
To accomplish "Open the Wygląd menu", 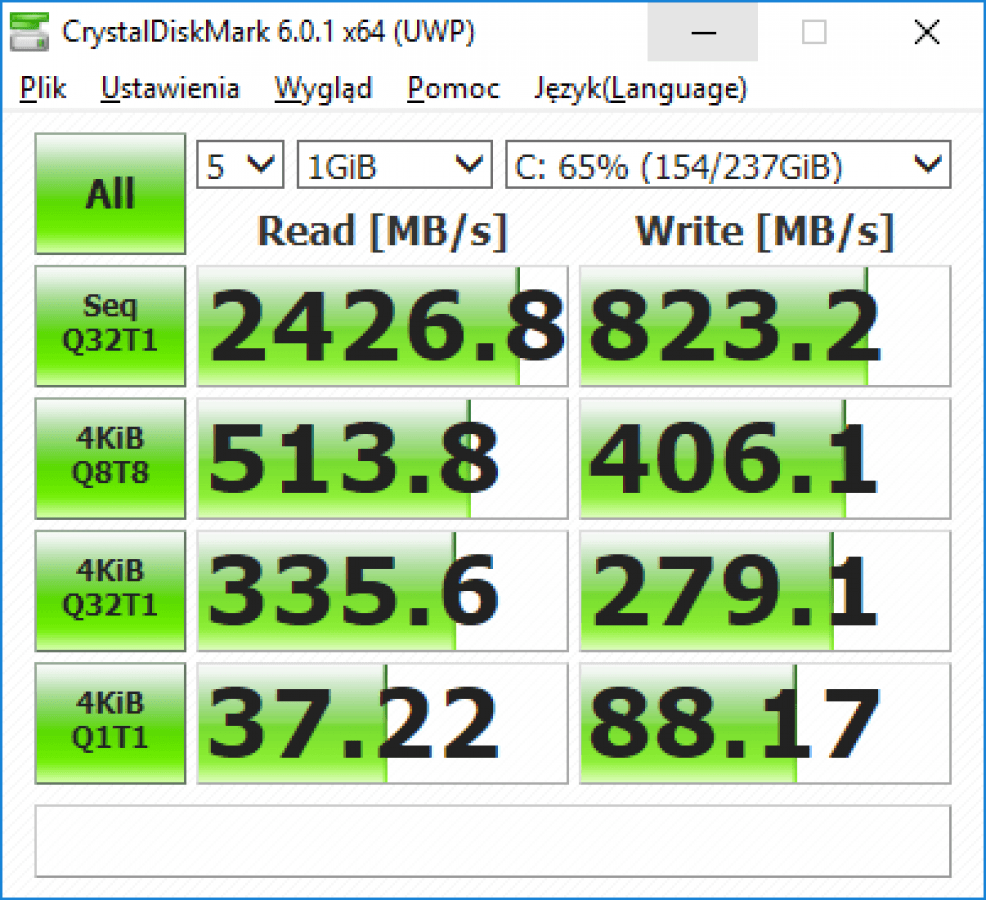I will pos(323,89).
